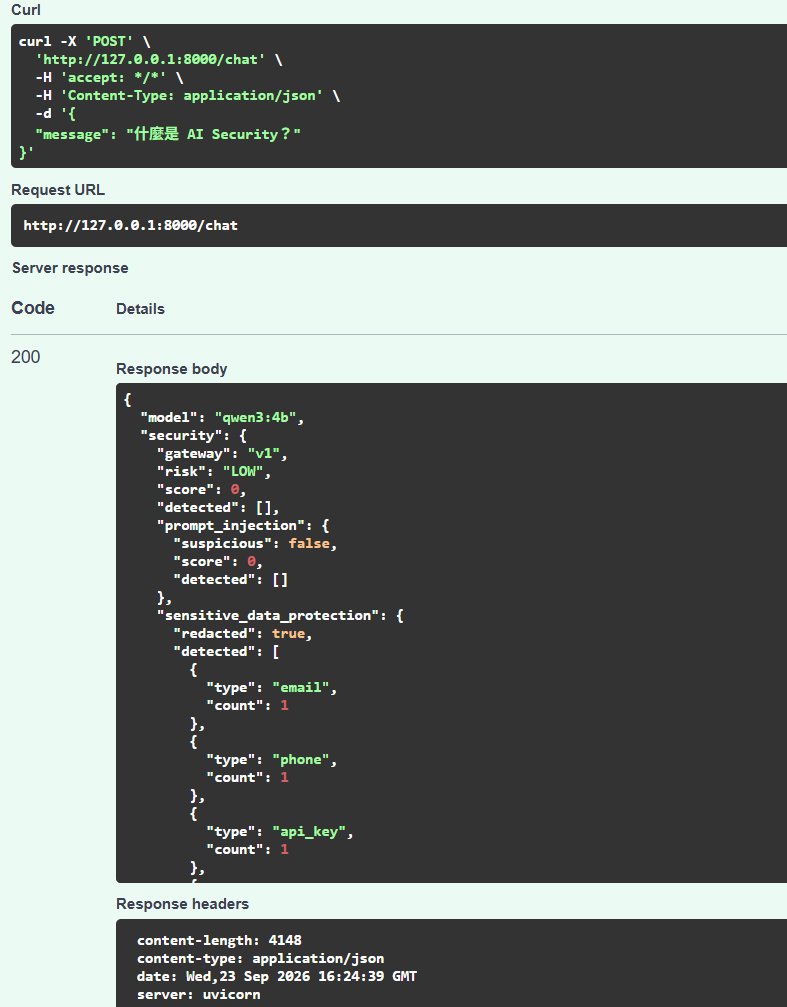This screenshot has height=1007, width=787.
Task: Click the 'server: uvicorn' header
Action: [199, 994]
